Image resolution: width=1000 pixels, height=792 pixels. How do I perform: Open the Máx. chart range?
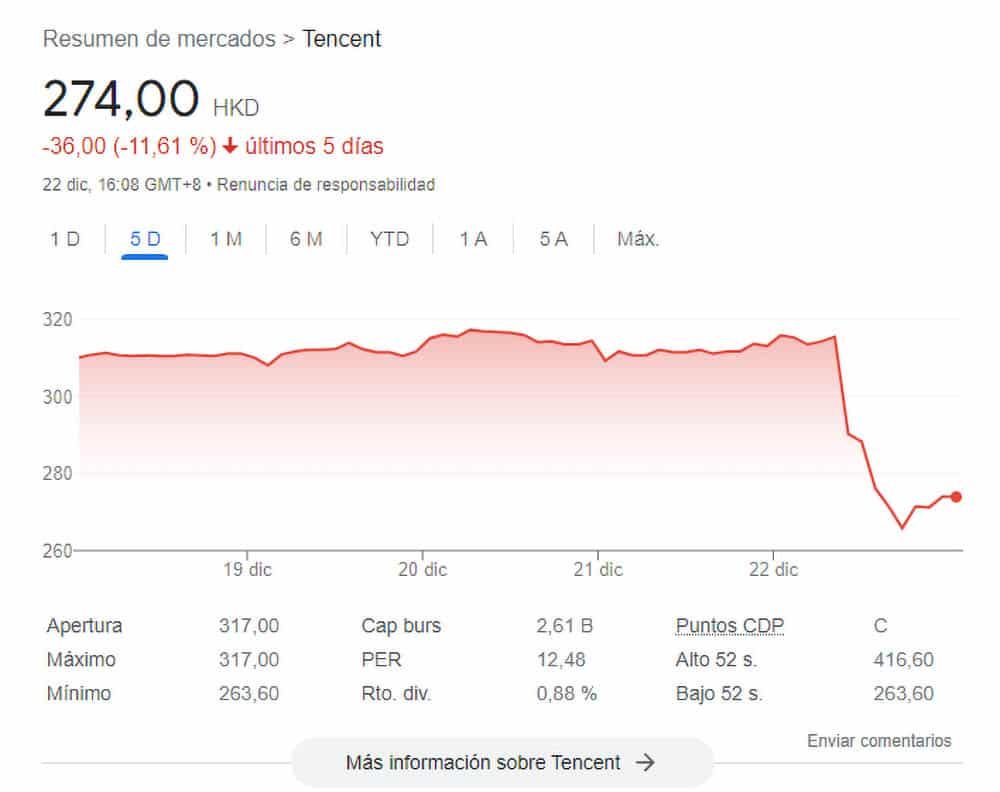(638, 239)
